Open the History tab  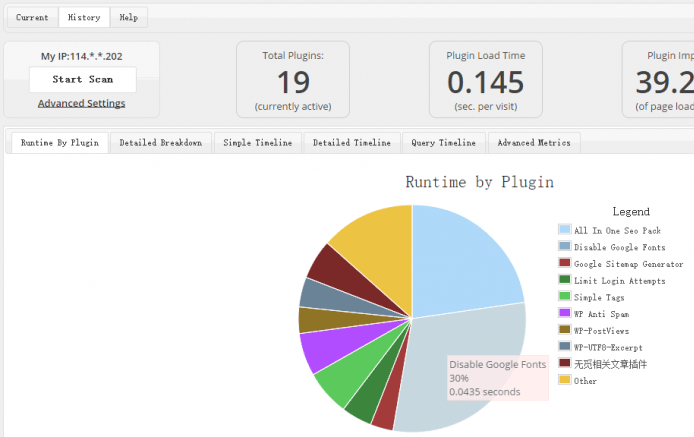[x=84, y=17]
